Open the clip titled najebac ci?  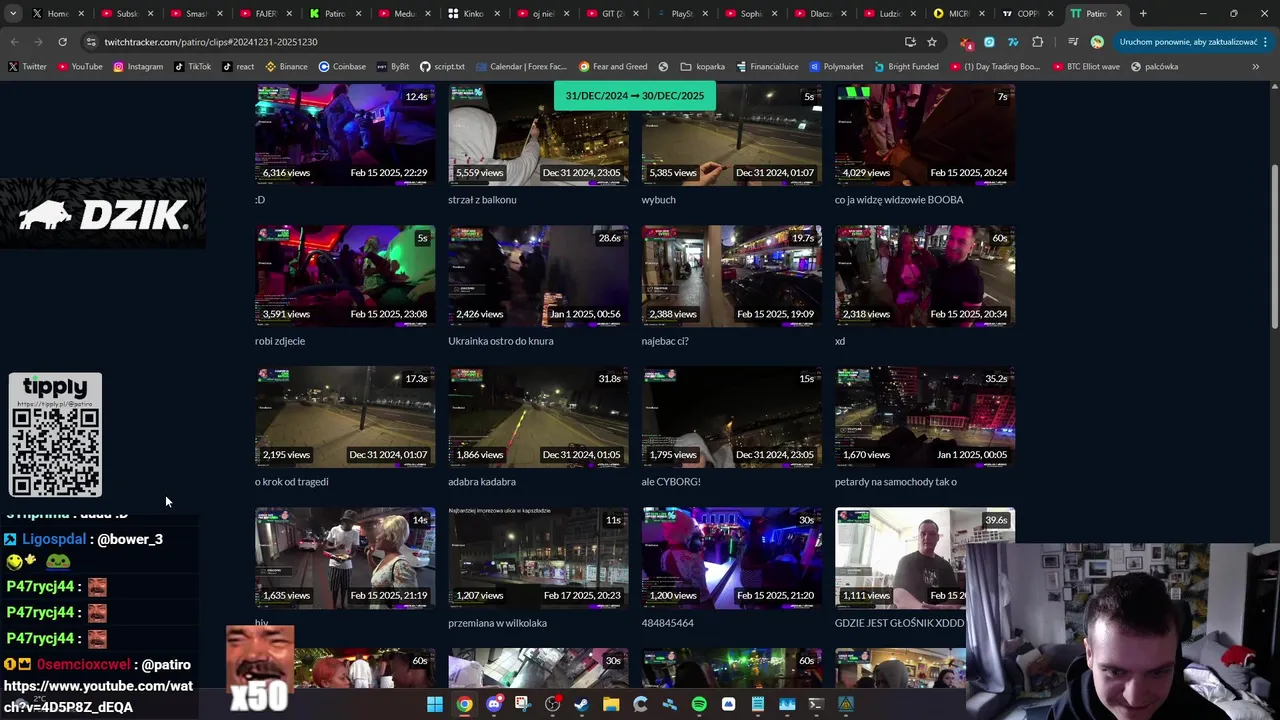[x=731, y=276]
